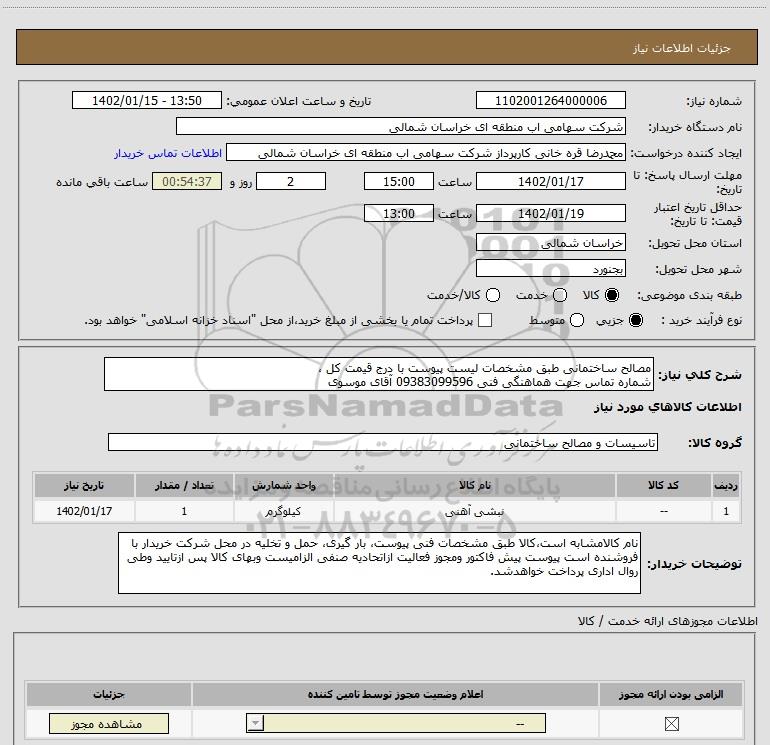Click اطلاعات مجوزهای ارائه خدمت / کالا heading
Image resolution: width=770 pixels, height=745 pixels.
pos(667,621)
